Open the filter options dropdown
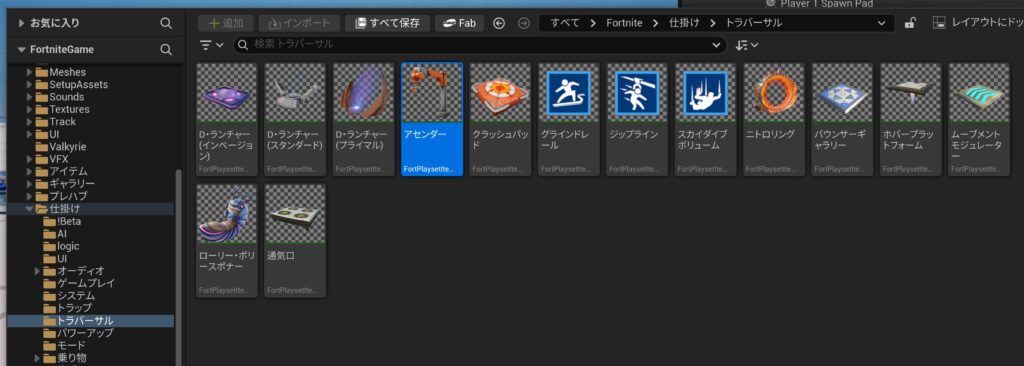This screenshot has width=1024, height=366. click(211, 45)
